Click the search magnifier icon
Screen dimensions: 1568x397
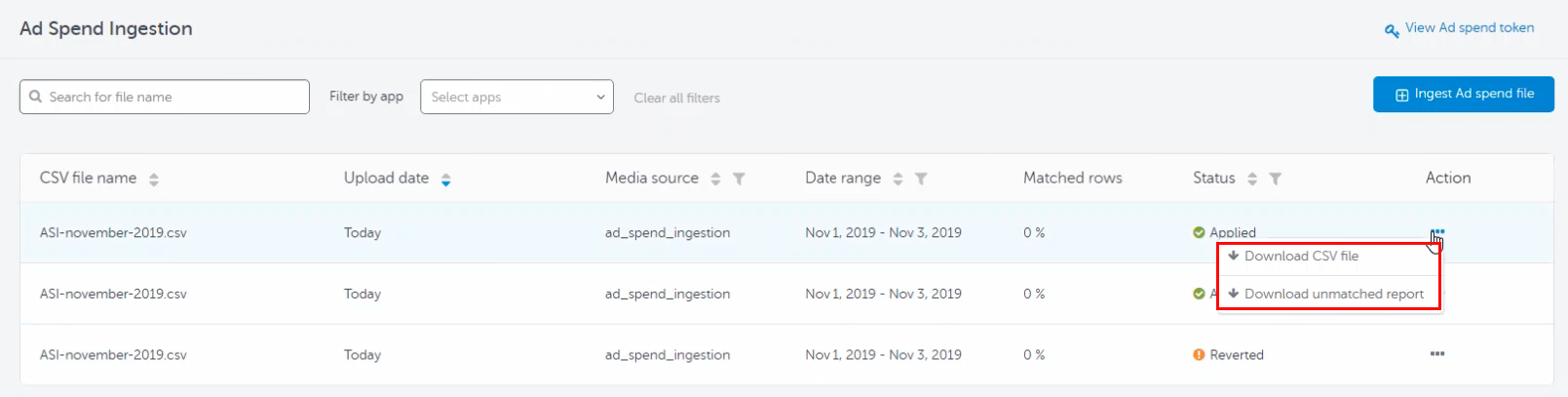click(x=36, y=97)
